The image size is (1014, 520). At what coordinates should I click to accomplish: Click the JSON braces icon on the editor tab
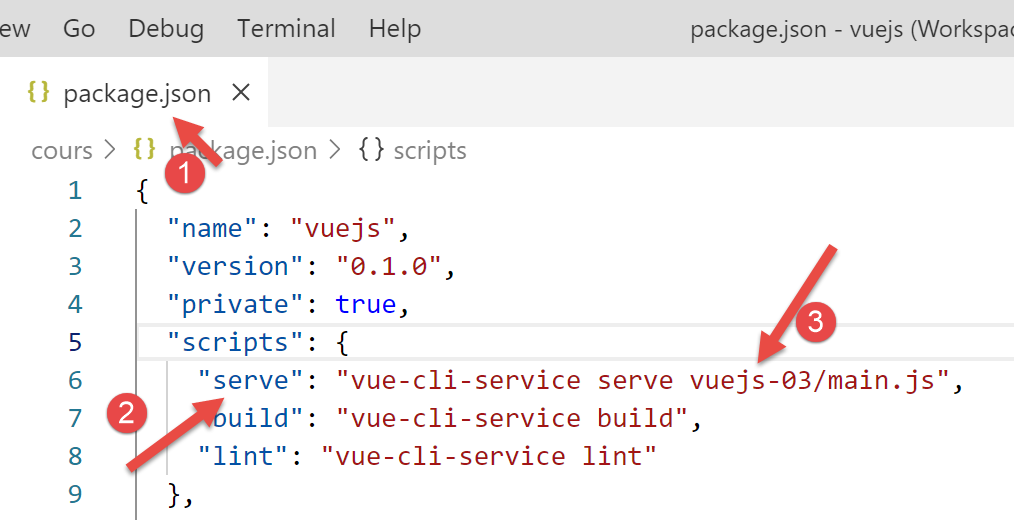[39, 93]
